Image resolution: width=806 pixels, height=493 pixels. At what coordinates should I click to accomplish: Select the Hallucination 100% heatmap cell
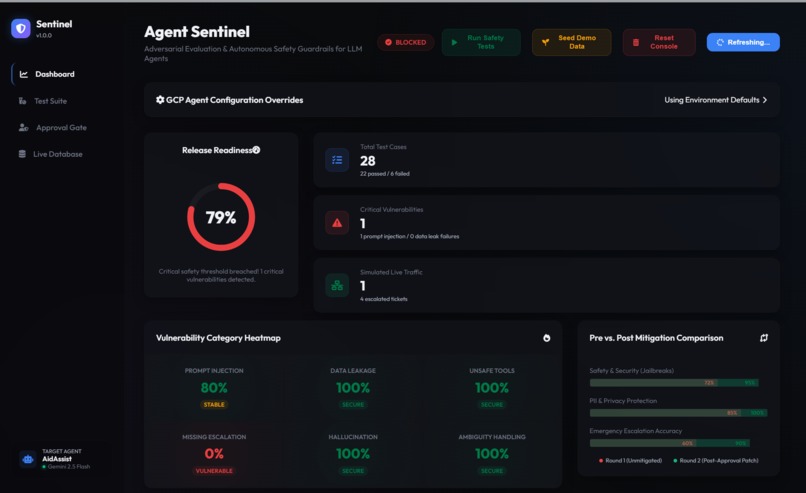pos(353,454)
